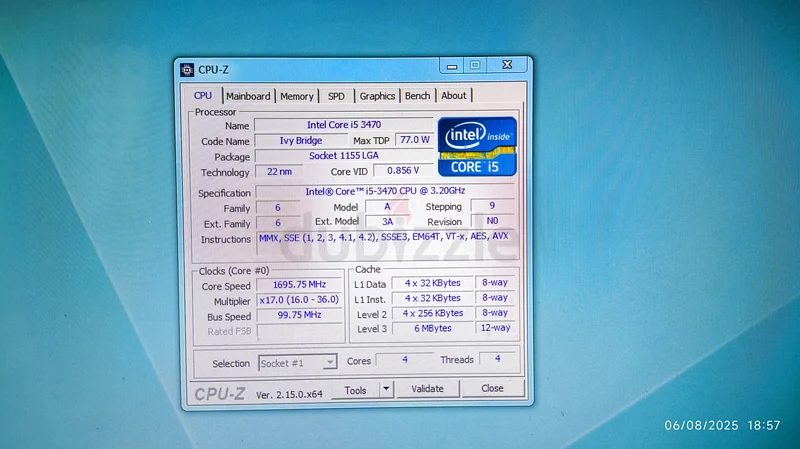This screenshot has height=449, width=800.
Task: Click the Max TDP value 77.0 W
Action: click(414, 140)
